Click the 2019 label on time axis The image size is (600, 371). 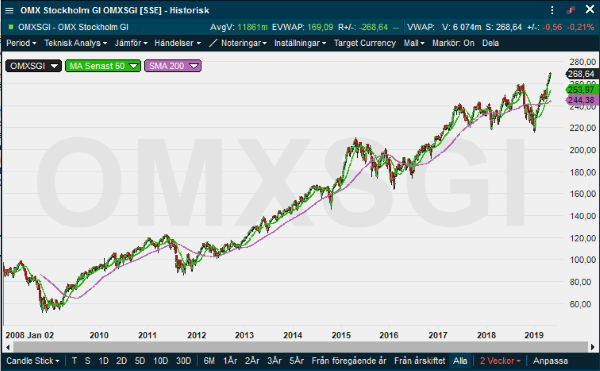click(534, 335)
